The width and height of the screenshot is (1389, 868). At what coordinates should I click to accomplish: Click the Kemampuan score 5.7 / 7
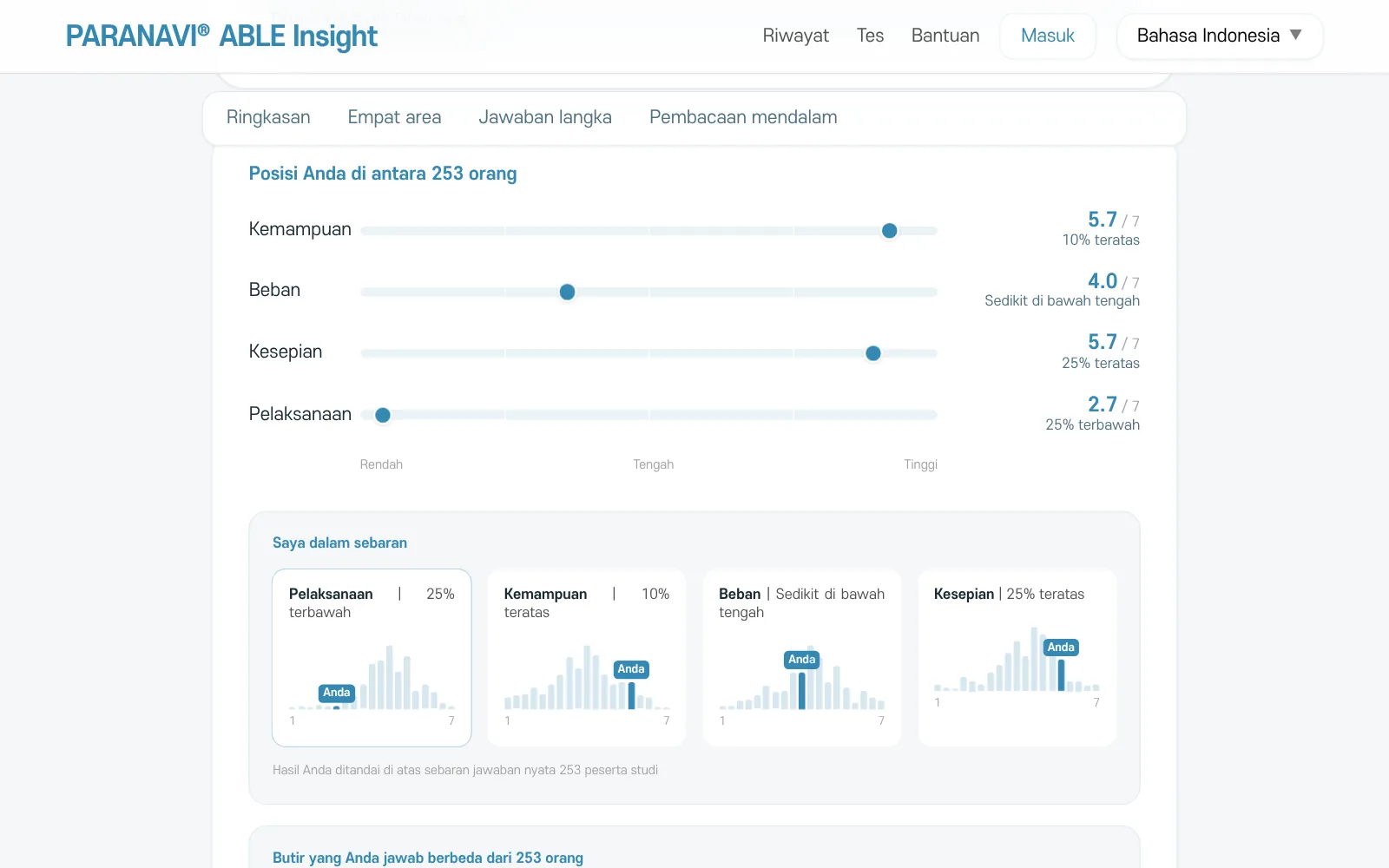[x=1114, y=220]
